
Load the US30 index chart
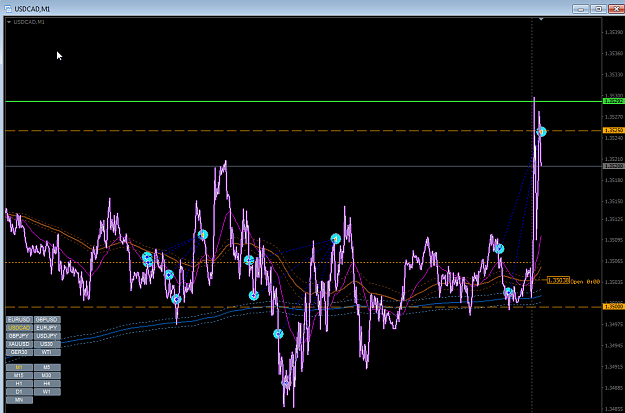(47, 344)
